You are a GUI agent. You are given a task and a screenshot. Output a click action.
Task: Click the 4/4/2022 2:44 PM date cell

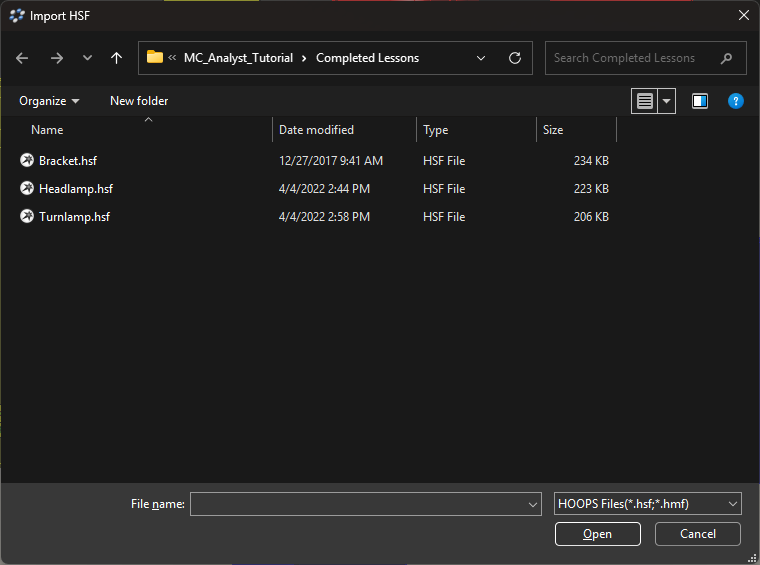[x=324, y=189]
